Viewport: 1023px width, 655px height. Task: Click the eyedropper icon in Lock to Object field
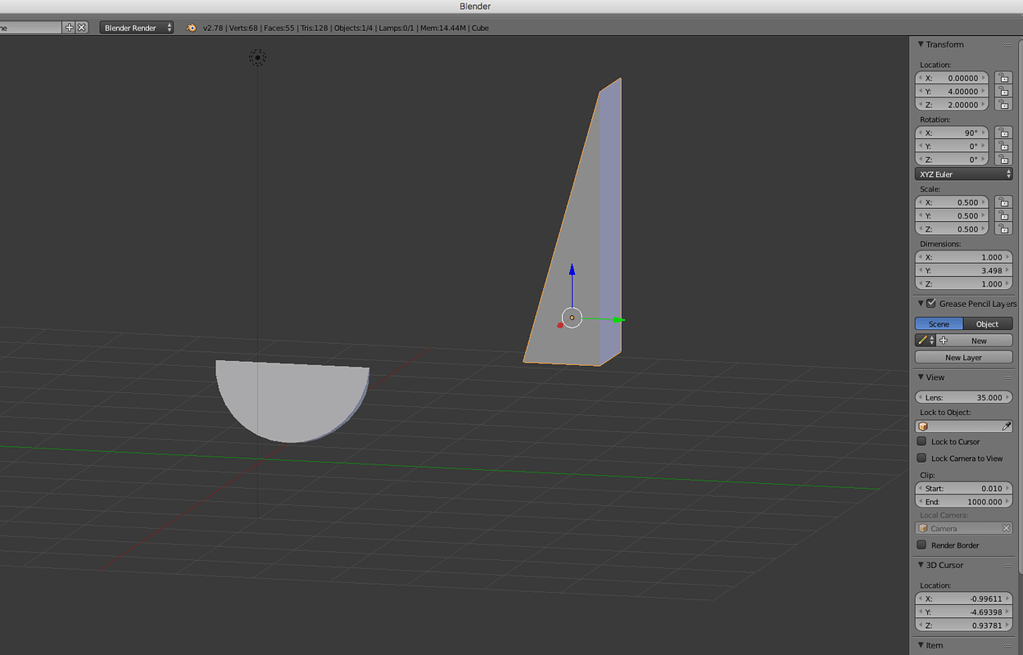click(1007, 426)
